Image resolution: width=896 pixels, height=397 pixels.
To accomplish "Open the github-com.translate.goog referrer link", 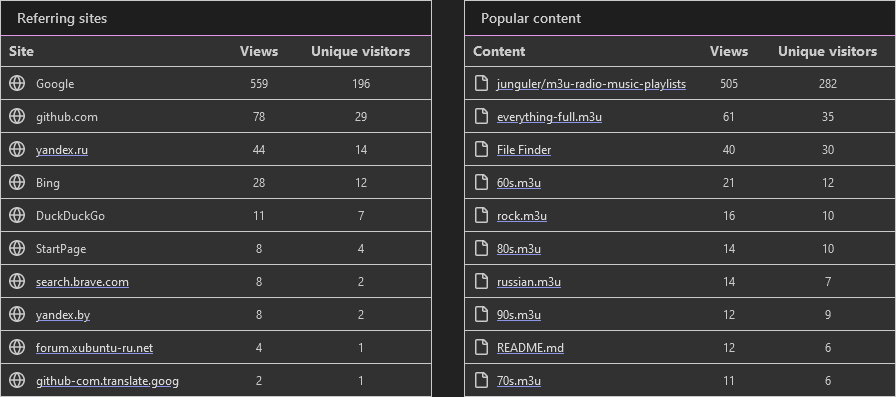I will (107, 381).
